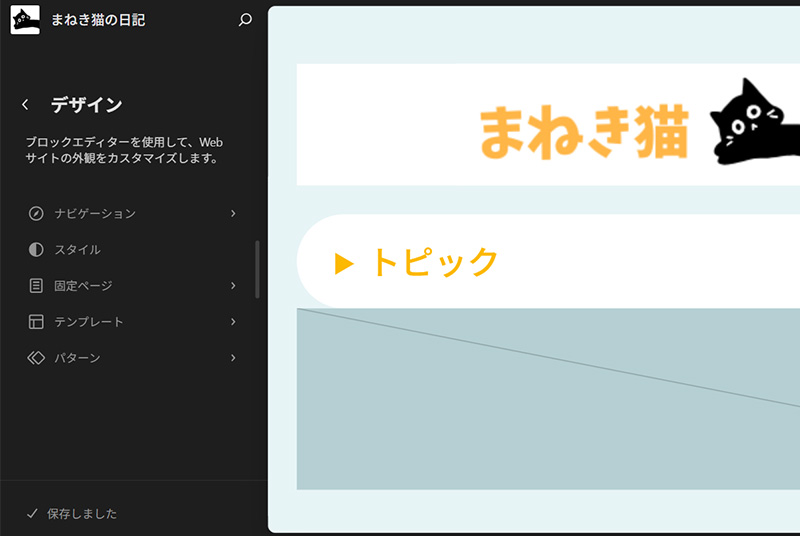Open the スタイル menu item

78,249
